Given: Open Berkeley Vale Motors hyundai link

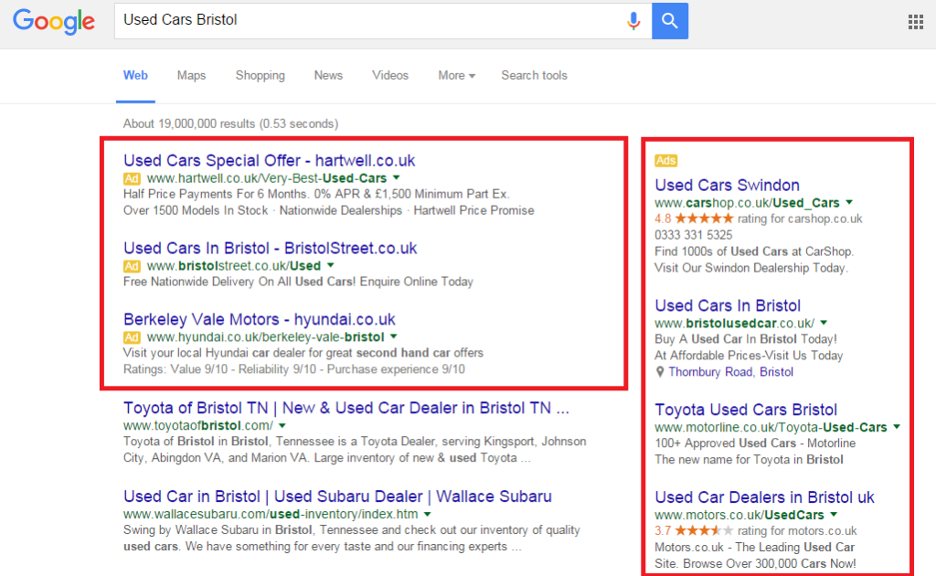Looking at the screenshot, I should [259, 319].
